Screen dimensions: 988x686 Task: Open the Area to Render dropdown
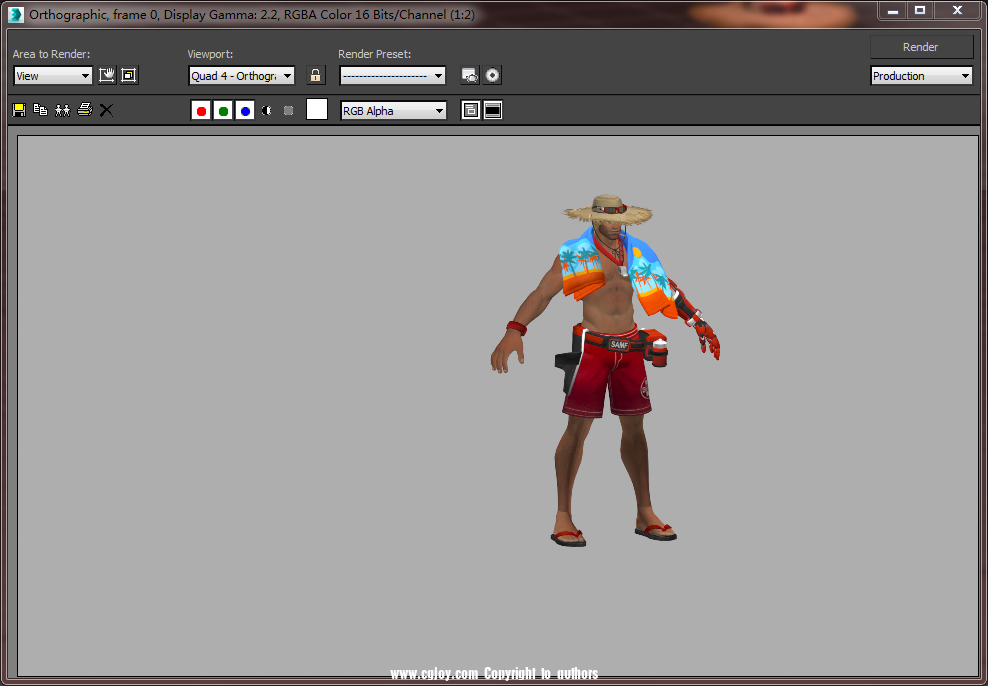pos(53,76)
